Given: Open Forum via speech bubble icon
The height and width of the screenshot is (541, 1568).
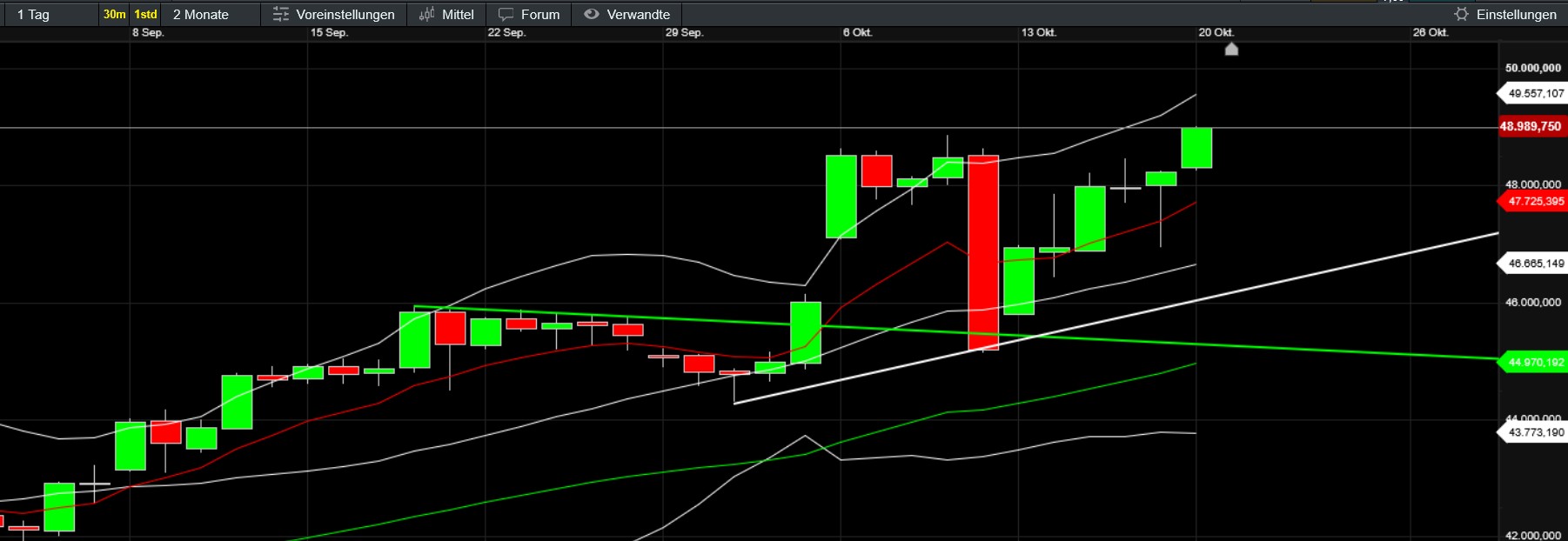Looking at the screenshot, I should (x=506, y=15).
